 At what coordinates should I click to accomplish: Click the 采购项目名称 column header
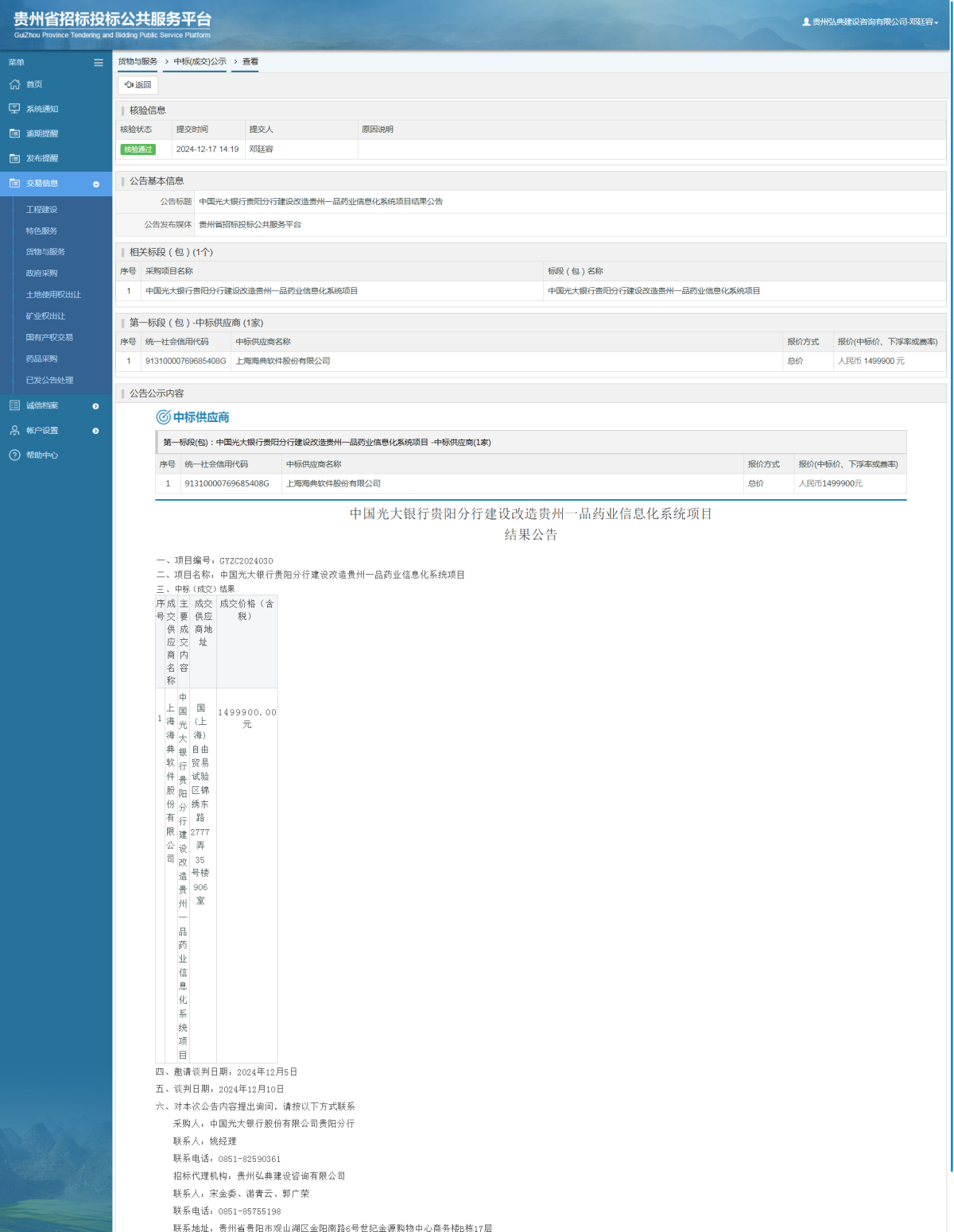click(169, 271)
